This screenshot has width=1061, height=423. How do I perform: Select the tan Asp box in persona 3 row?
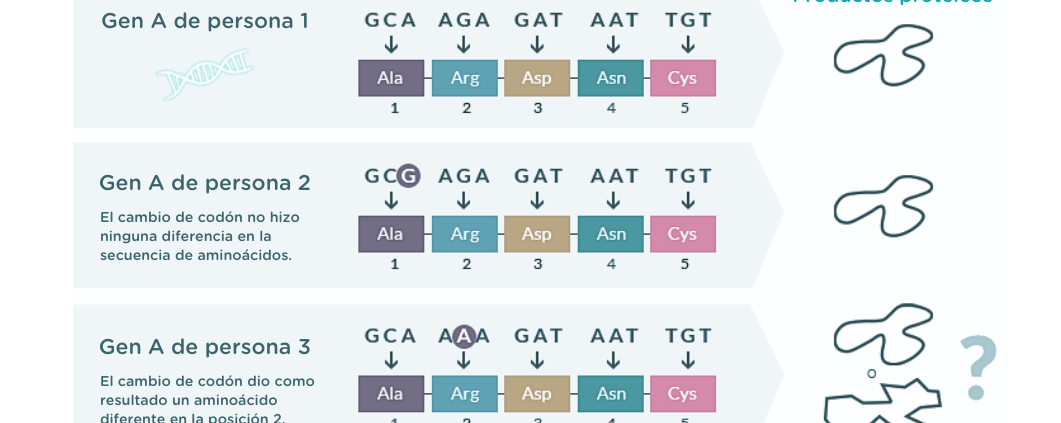coord(537,394)
